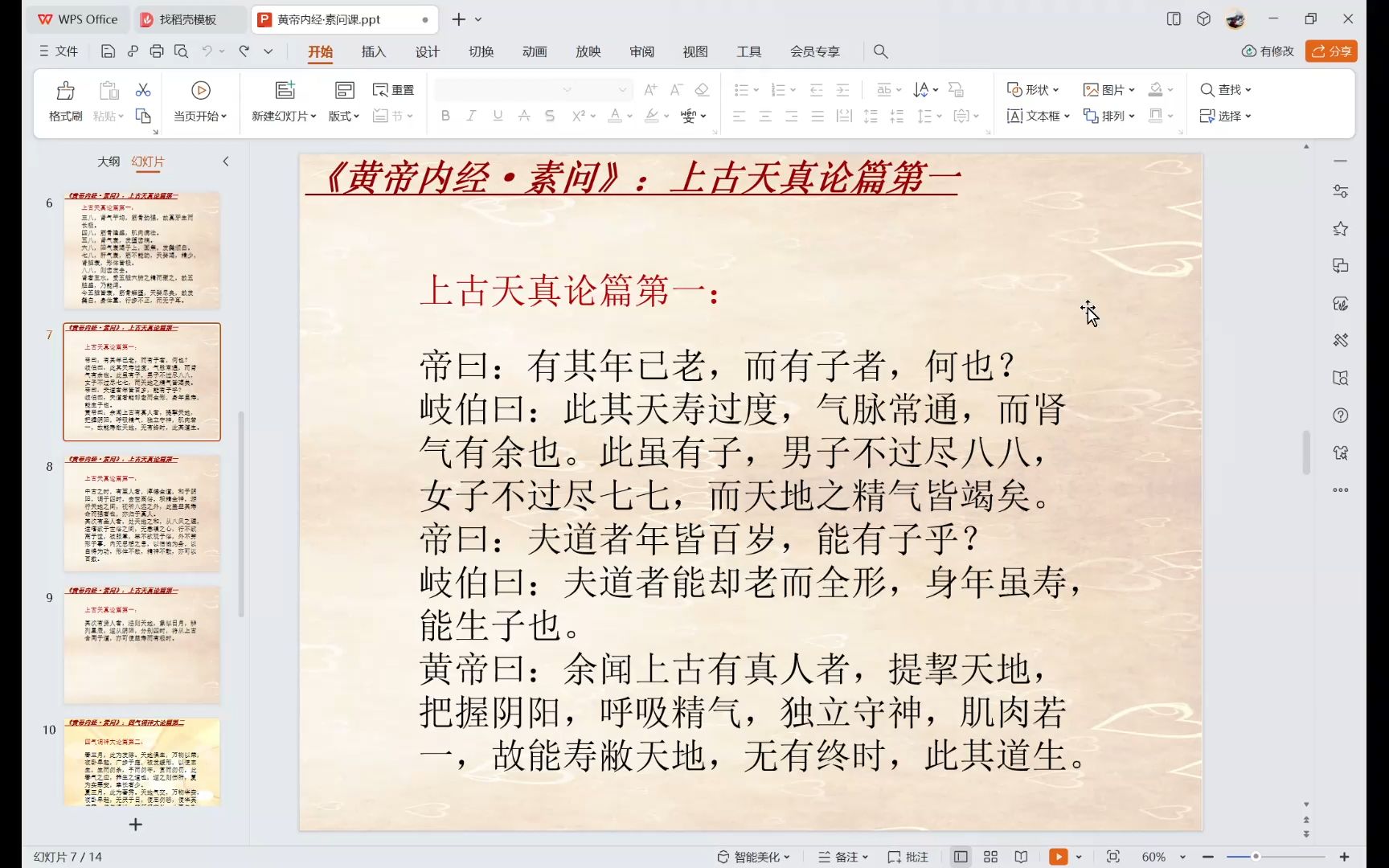Screen dimensions: 1389x868
Task: Switch to Outline (大纲) pane tab
Action: 109,162
